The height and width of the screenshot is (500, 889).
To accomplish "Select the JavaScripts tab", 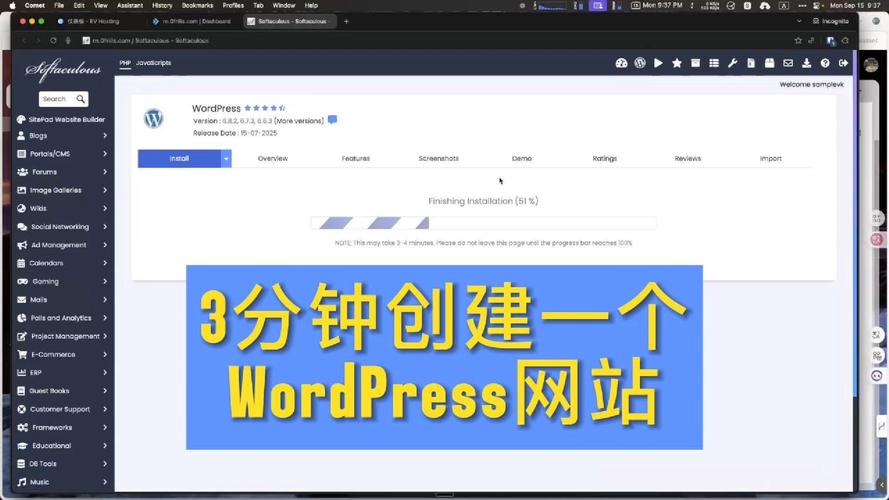I will (x=153, y=63).
